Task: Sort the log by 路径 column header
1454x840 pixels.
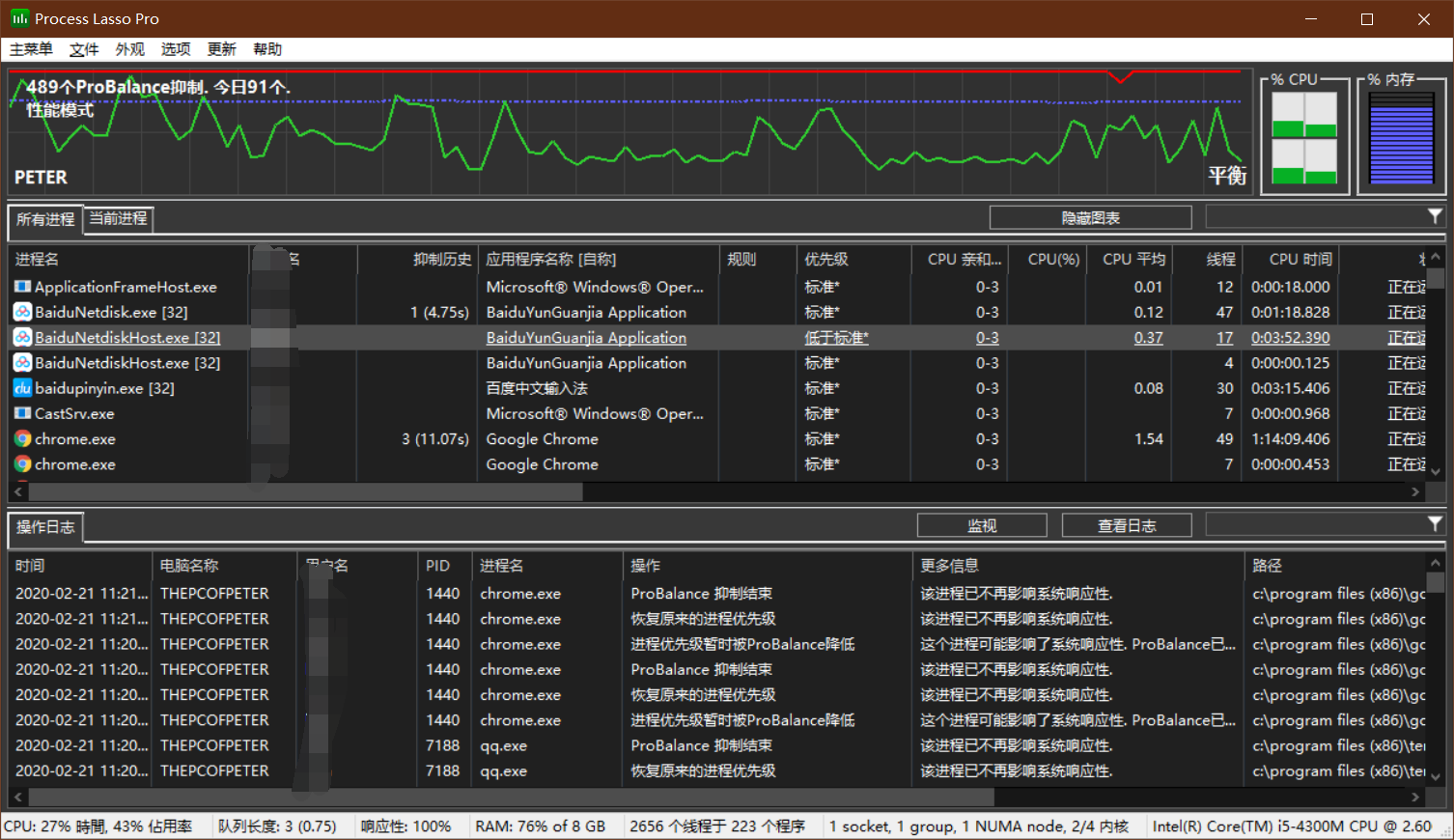Action: pyautogui.click(x=1335, y=566)
